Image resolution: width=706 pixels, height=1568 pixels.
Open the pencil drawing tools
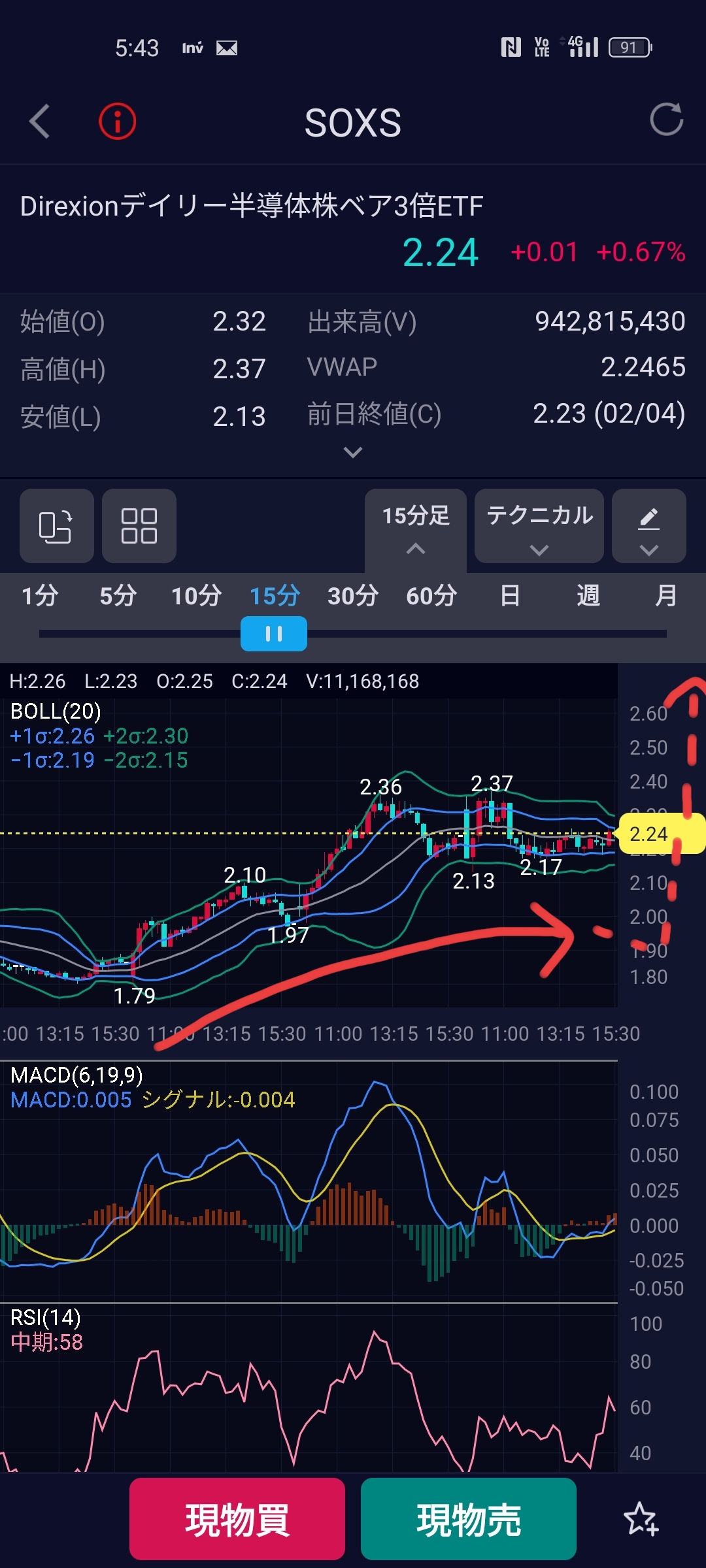pyautogui.click(x=648, y=526)
